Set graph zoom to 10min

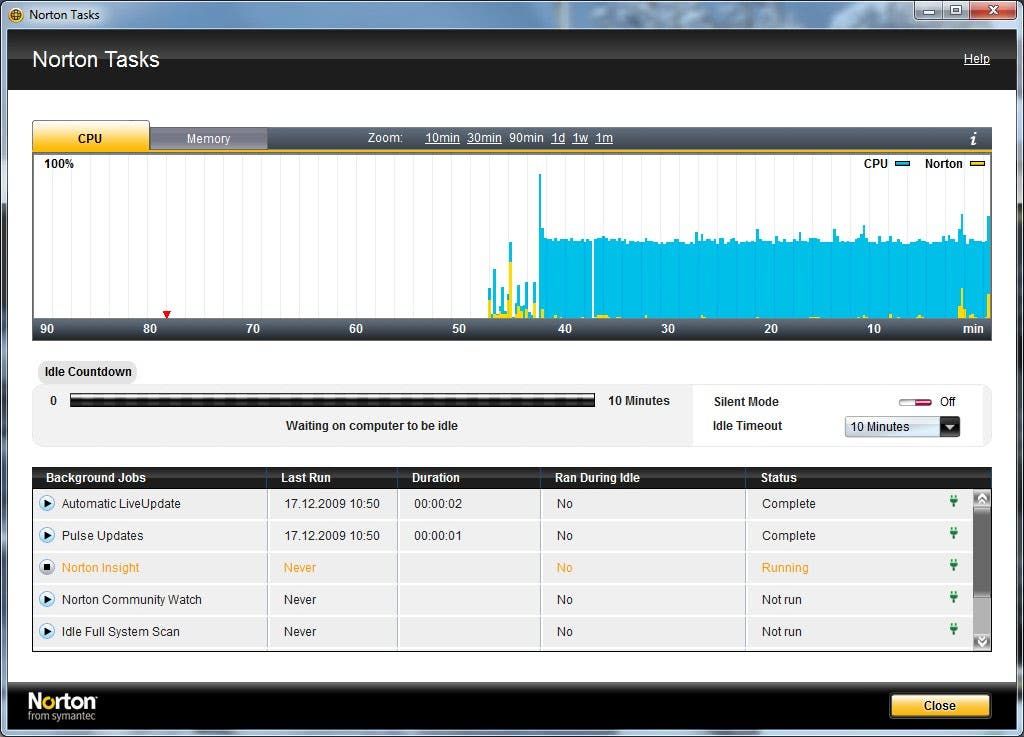pyautogui.click(x=442, y=138)
